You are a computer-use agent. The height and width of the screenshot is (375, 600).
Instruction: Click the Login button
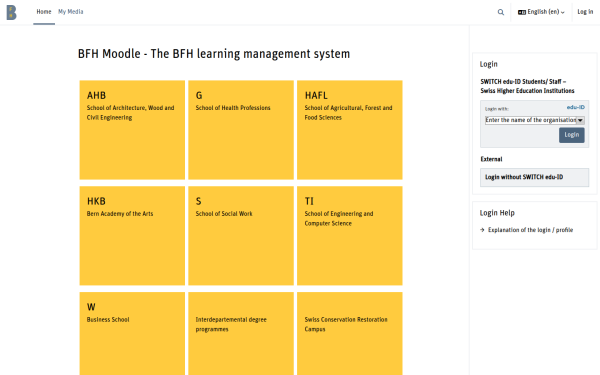tap(571, 135)
